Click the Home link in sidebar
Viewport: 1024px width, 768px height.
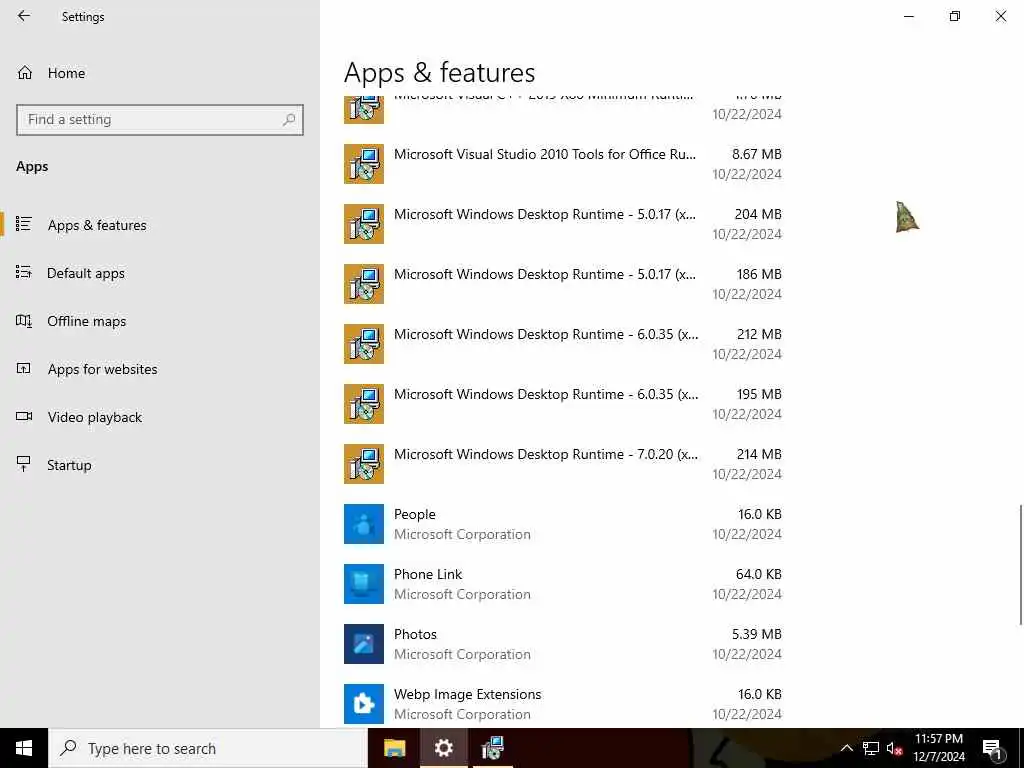click(66, 73)
